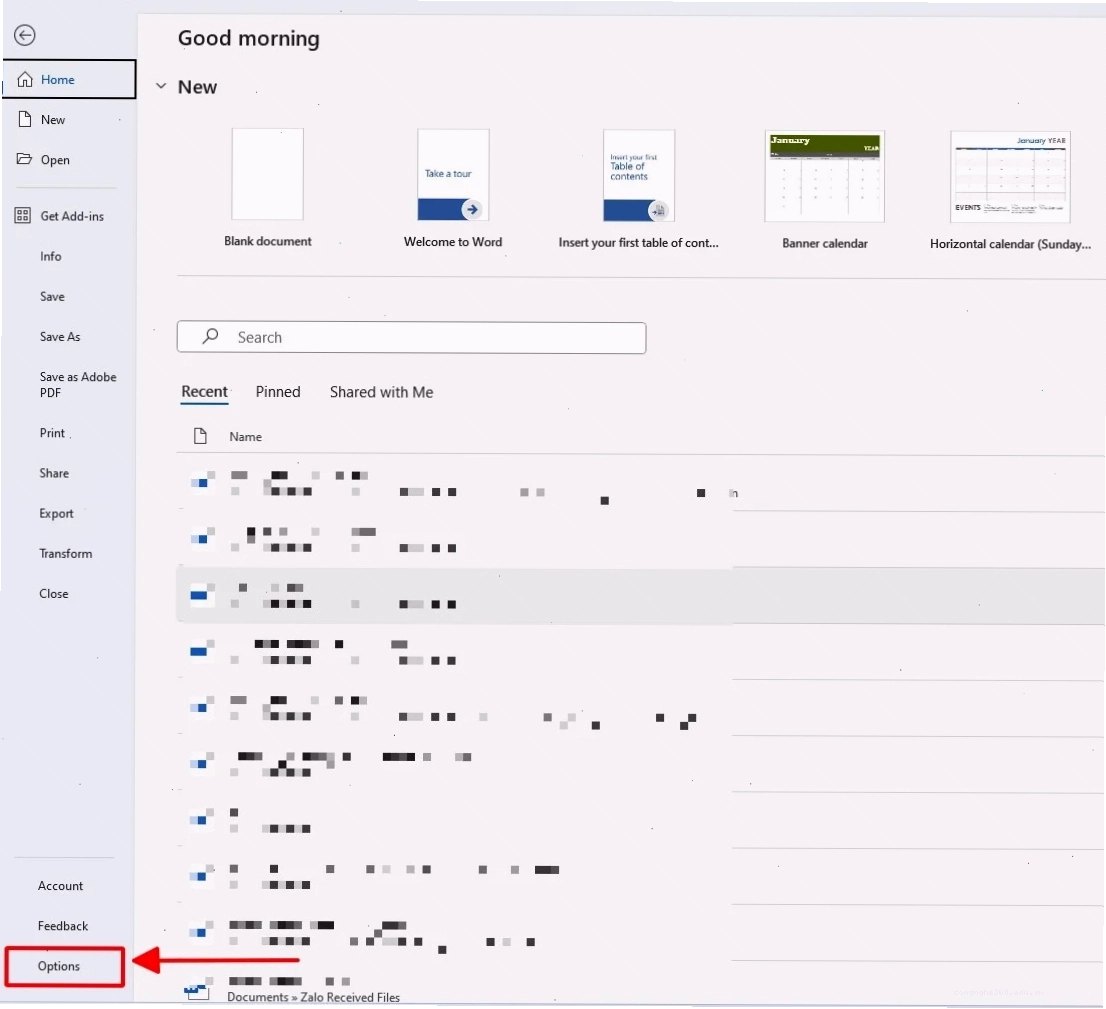Open Feedback

(x=63, y=926)
